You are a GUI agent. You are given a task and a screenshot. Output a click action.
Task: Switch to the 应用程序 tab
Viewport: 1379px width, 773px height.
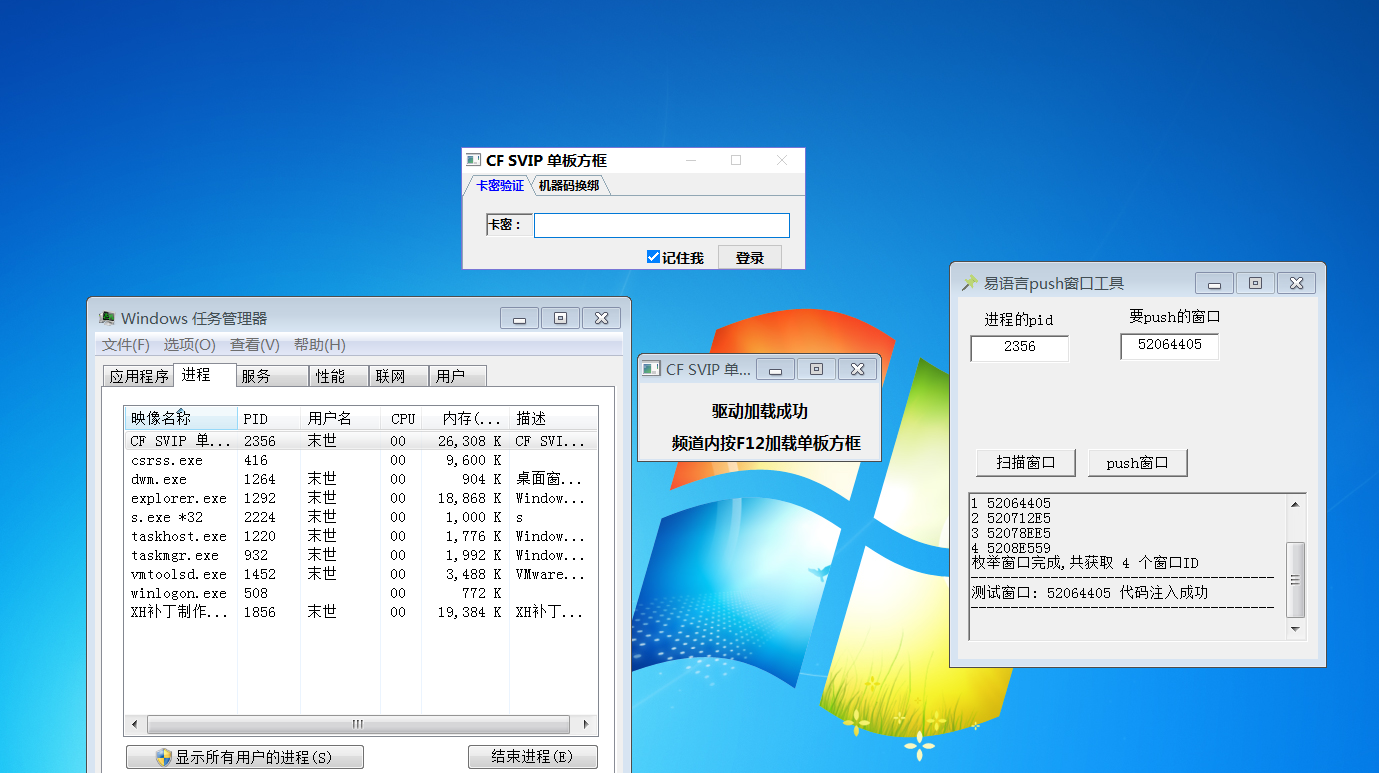pos(139,377)
